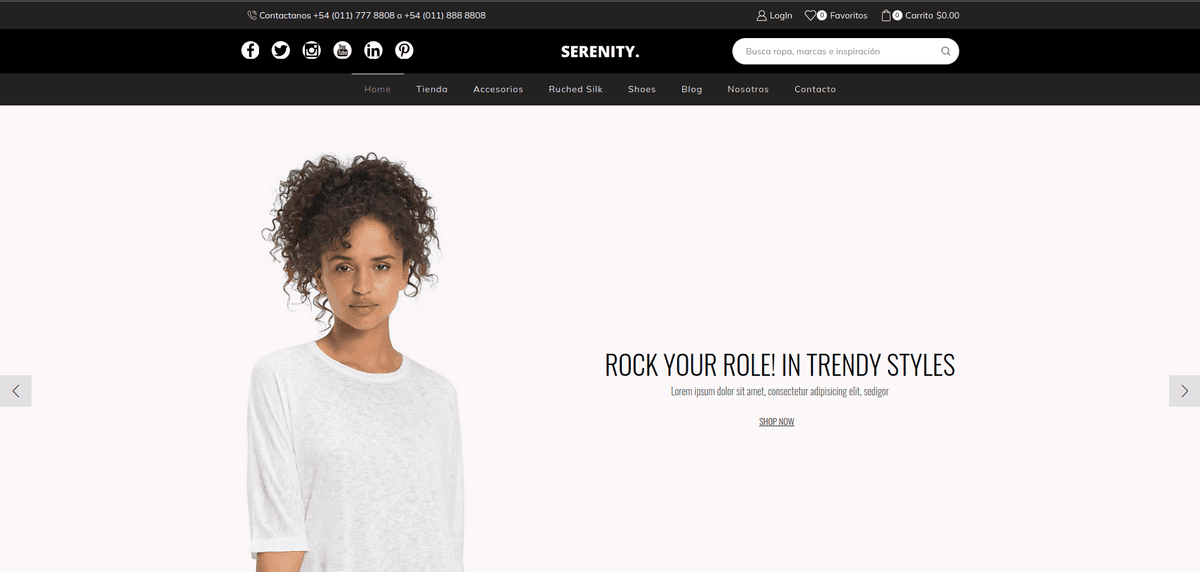Click the shopping bag cart icon

[886, 15]
